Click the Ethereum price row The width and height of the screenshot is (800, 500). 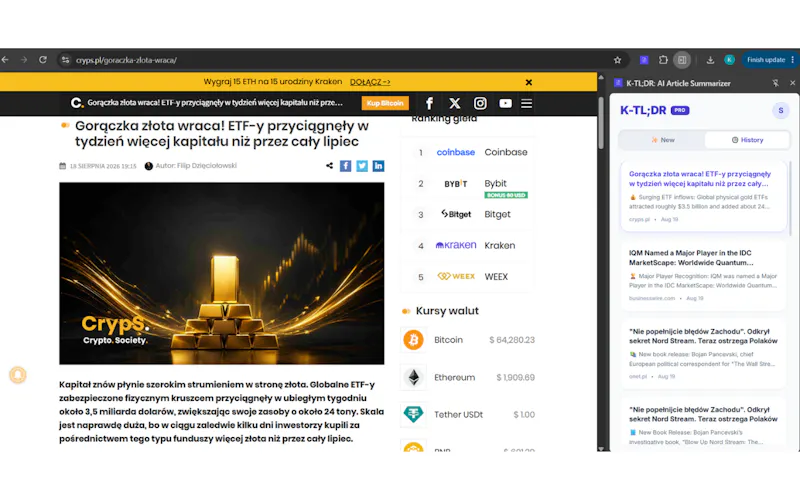pyautogui.click(x=468, y=378)
